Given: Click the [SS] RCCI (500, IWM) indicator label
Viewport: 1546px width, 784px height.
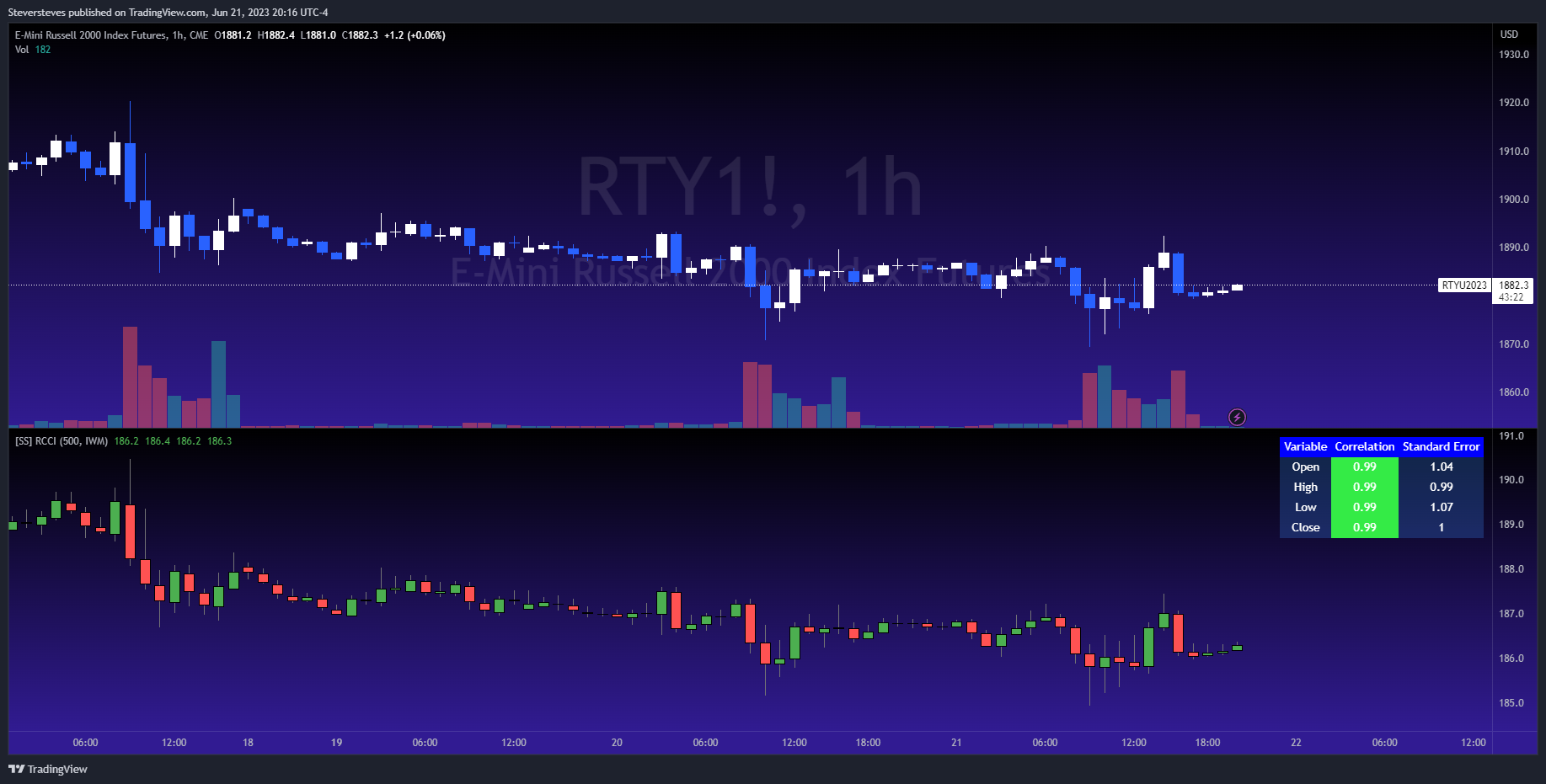Looking at the screenshot, I should point(62,441).
